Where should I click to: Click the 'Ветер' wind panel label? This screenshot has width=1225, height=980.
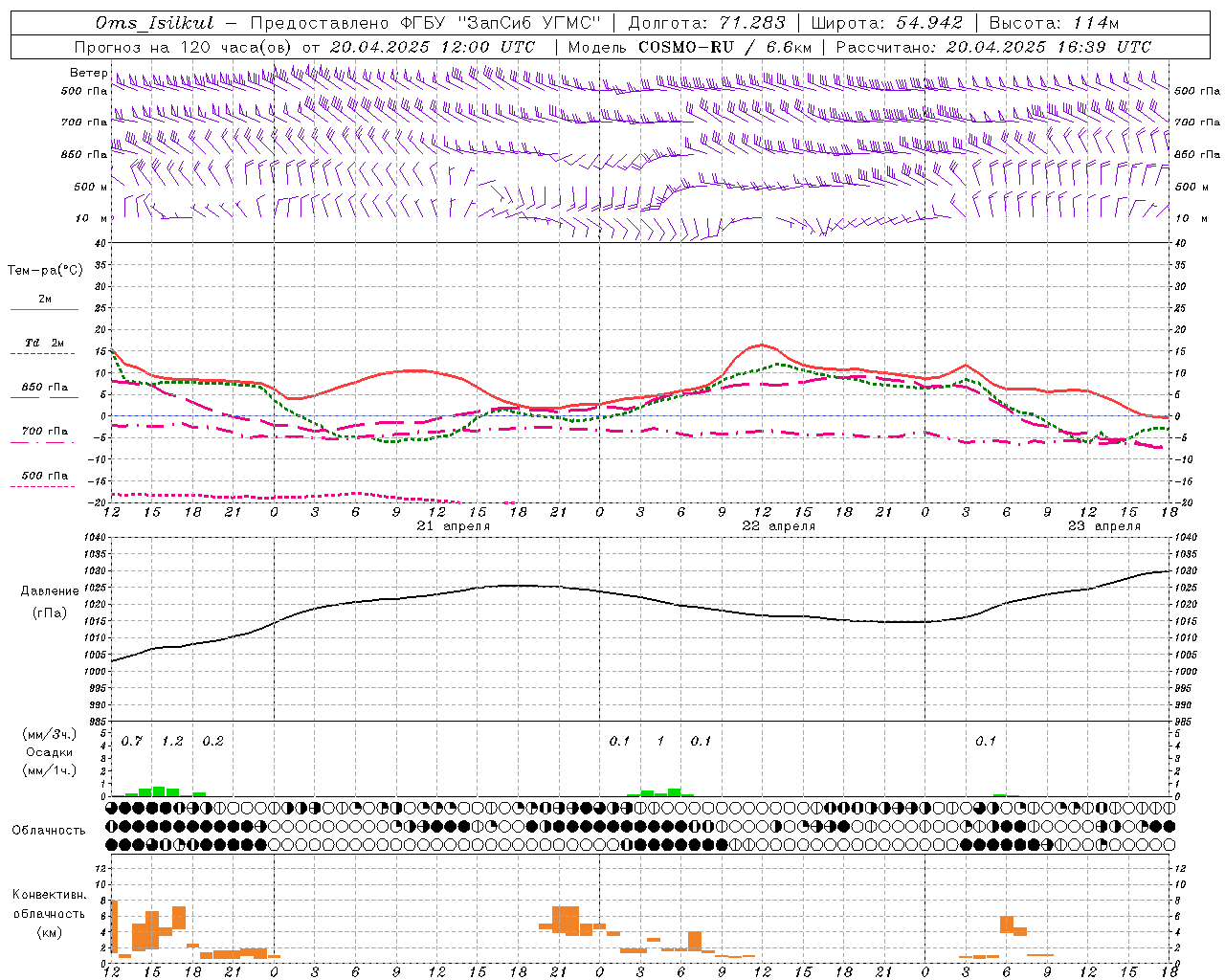tap(88, 73)
